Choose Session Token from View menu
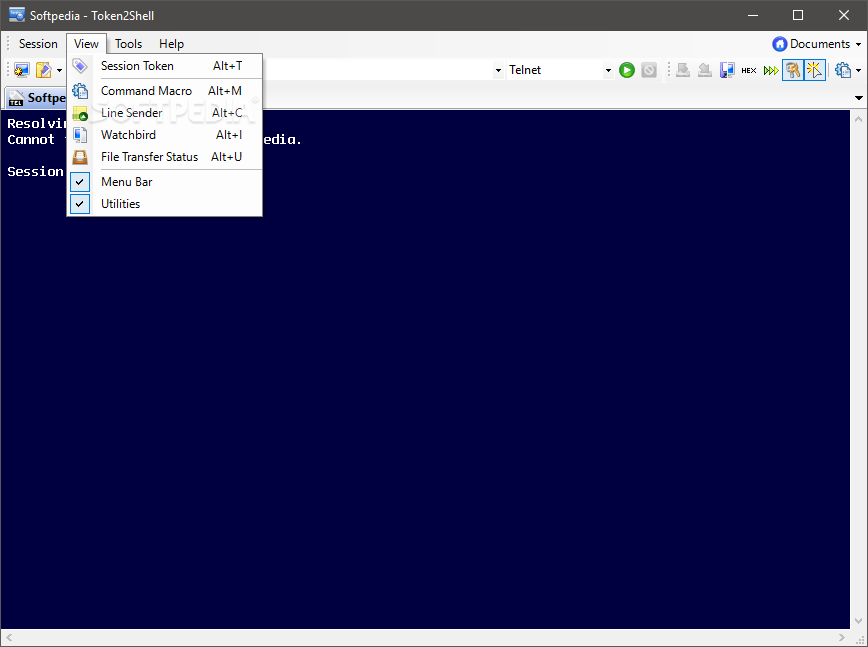 point(164,66)
